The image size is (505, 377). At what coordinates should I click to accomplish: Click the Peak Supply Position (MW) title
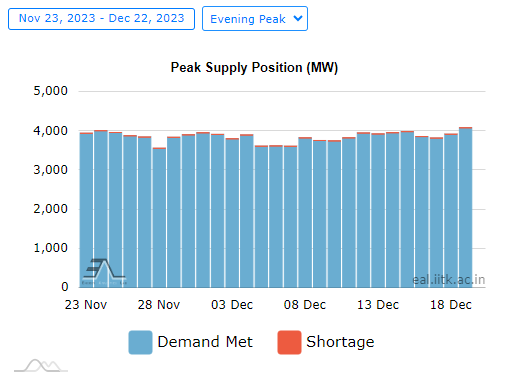tap(254, 67)
